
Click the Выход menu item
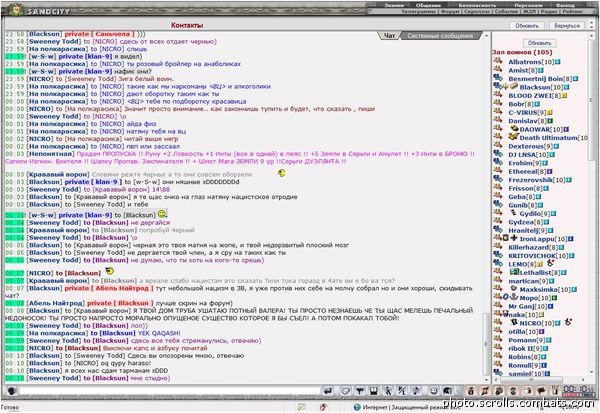tap(566, 5)
